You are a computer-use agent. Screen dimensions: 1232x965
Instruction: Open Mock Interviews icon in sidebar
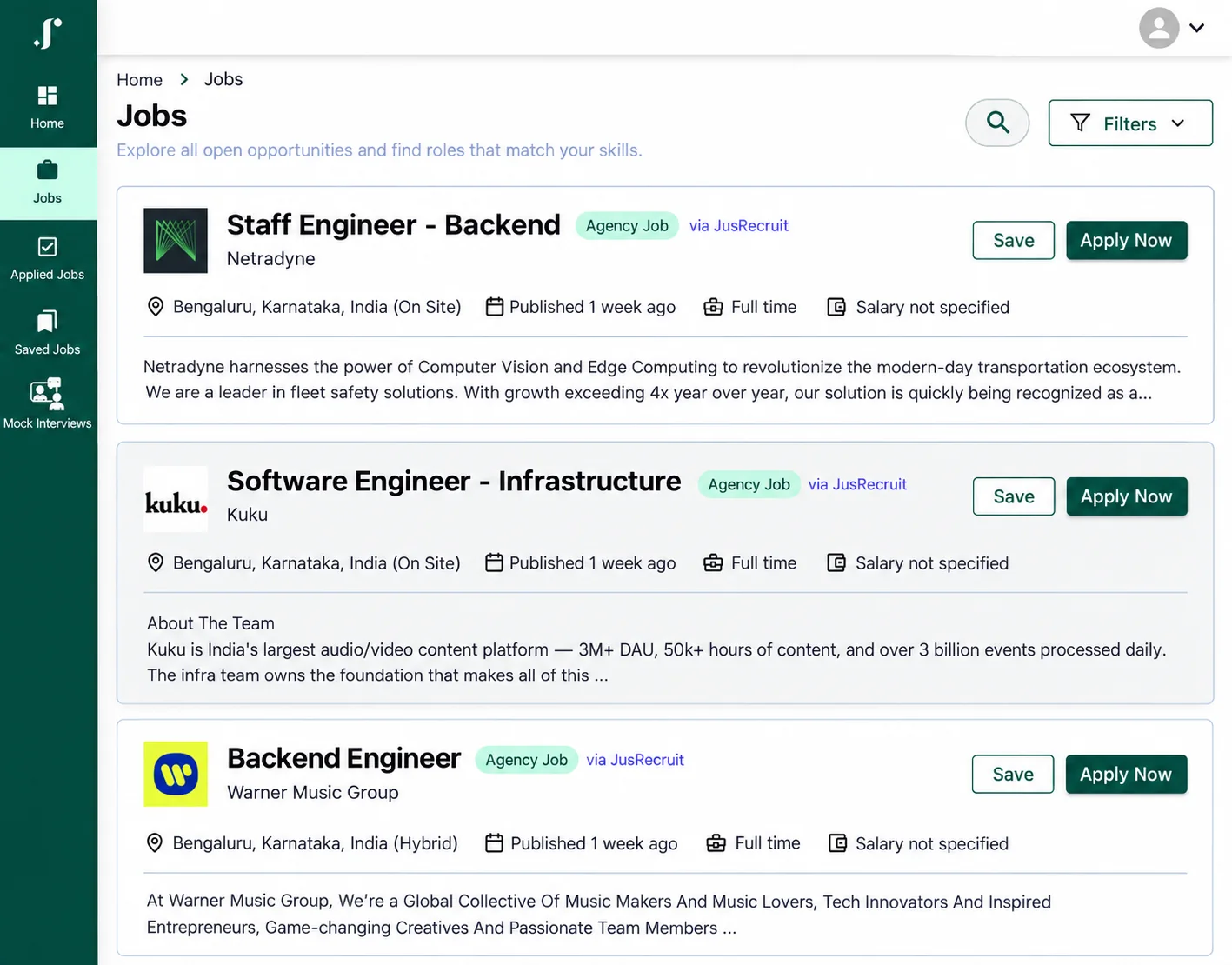pyautogui.click(x=48, y=394)
